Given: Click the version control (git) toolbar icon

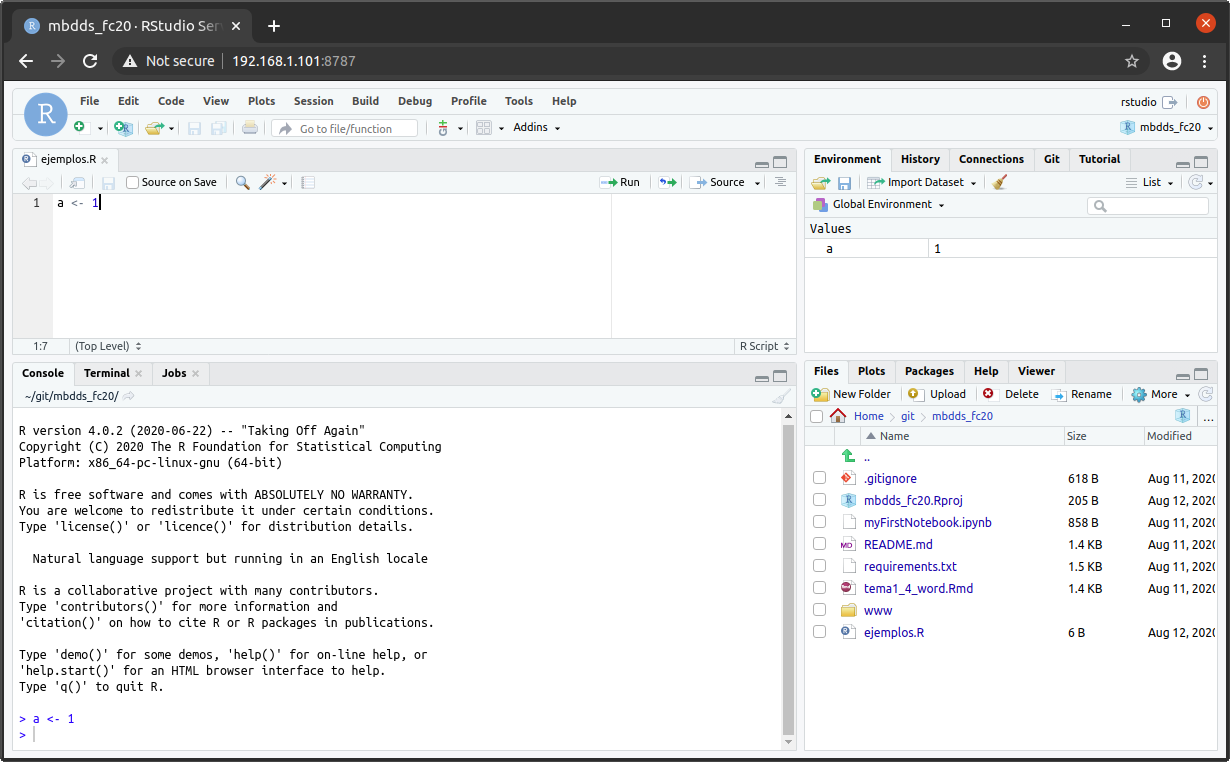Looking at the screenshot, I should (x=444, y=128).
